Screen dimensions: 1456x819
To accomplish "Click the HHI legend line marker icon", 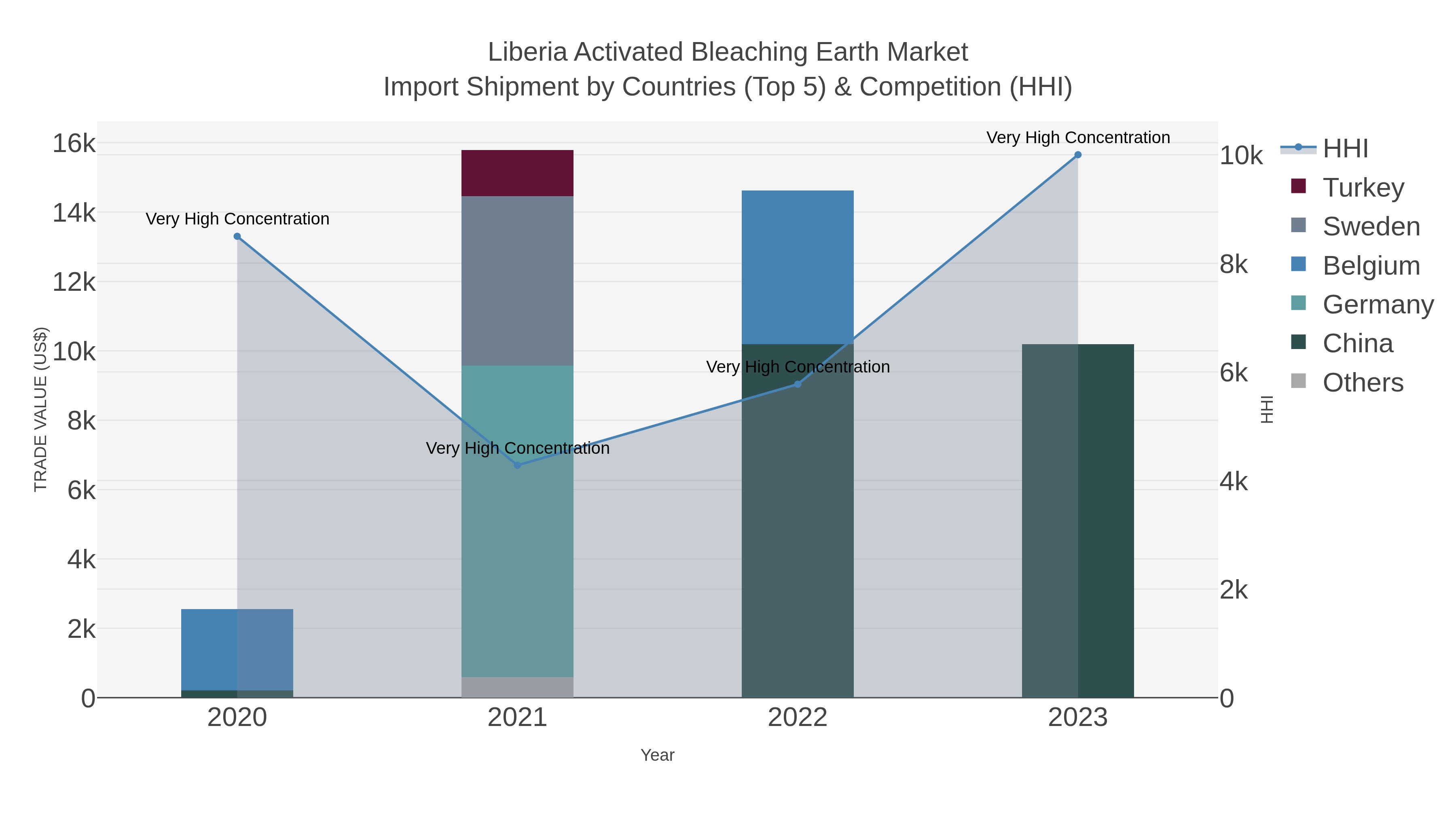I will [x=1298, y=148].
